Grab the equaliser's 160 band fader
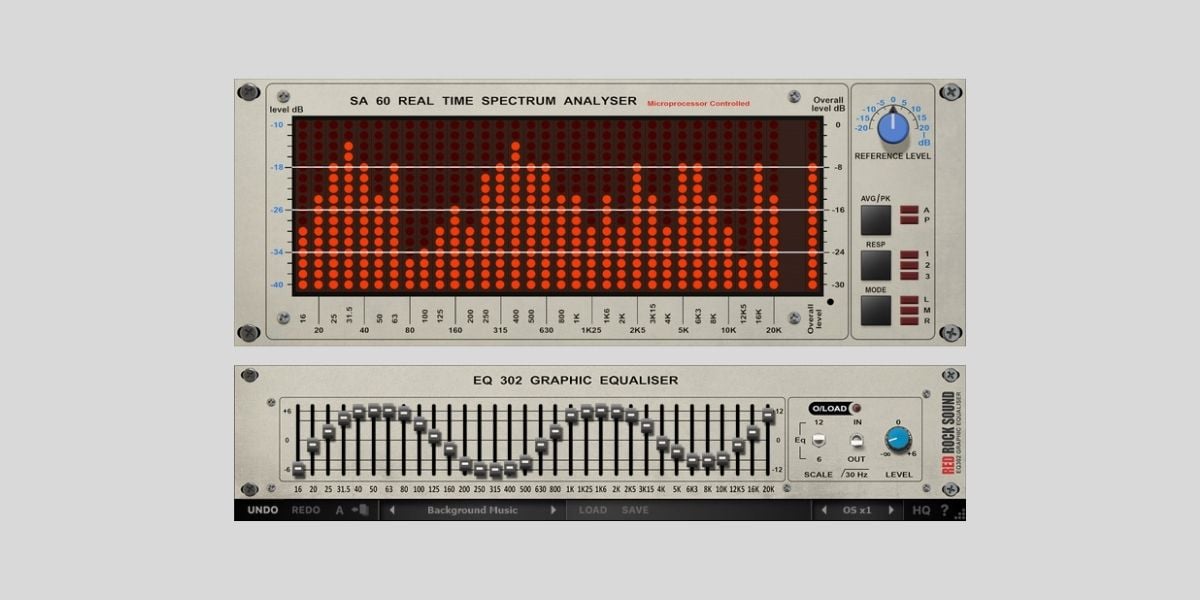The height and width of the screenshot is (600, 1200). (450, 450)
